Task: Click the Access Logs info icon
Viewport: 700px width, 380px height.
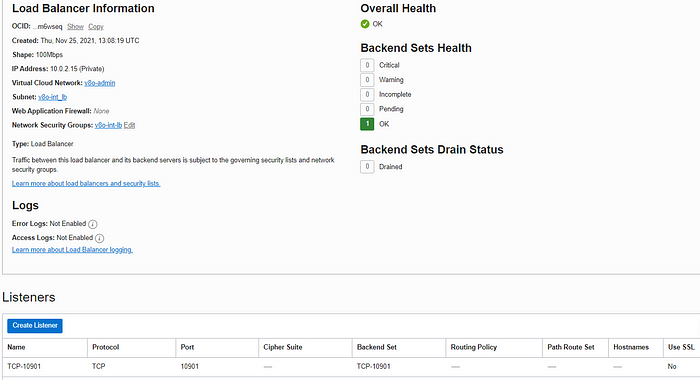Action: (100, 238)
